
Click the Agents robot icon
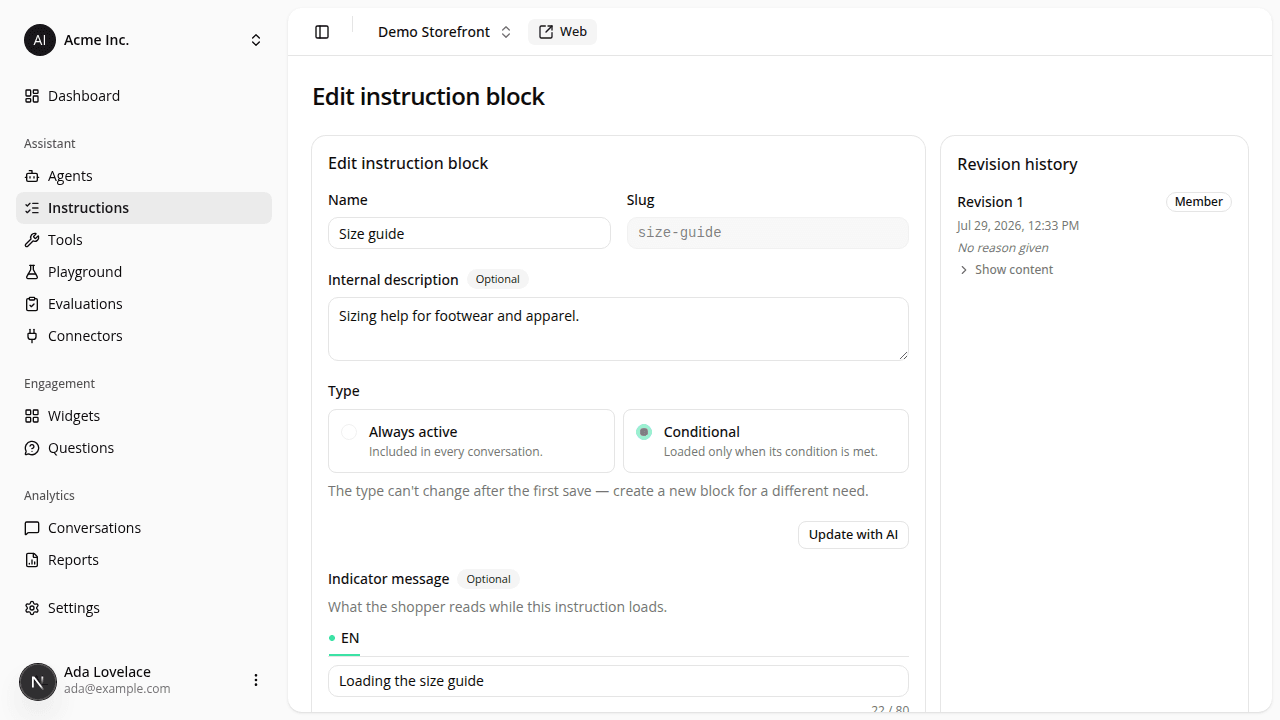pos(32,176)
